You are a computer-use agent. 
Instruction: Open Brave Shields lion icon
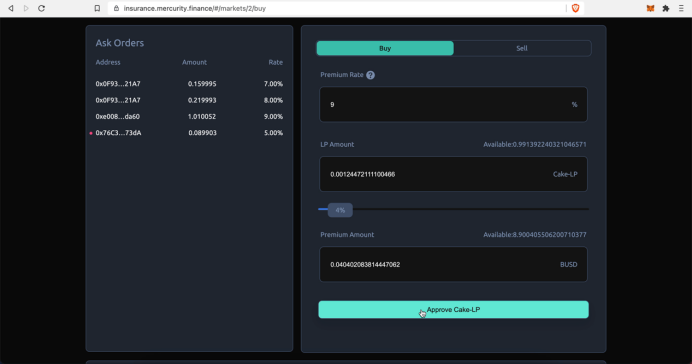point(575,8)
